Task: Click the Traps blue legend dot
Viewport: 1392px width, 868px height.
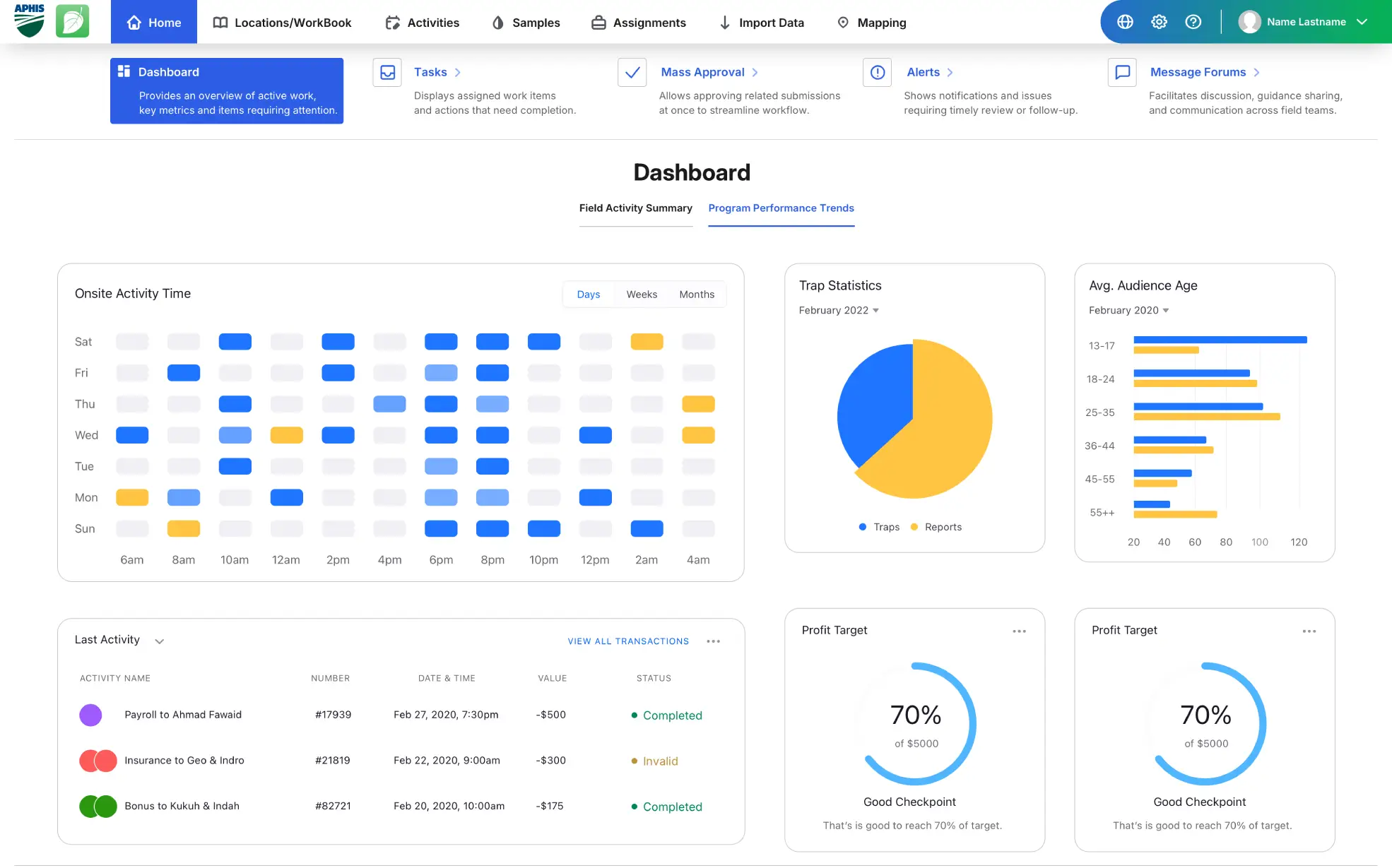Action: click(x=863, y=527)
